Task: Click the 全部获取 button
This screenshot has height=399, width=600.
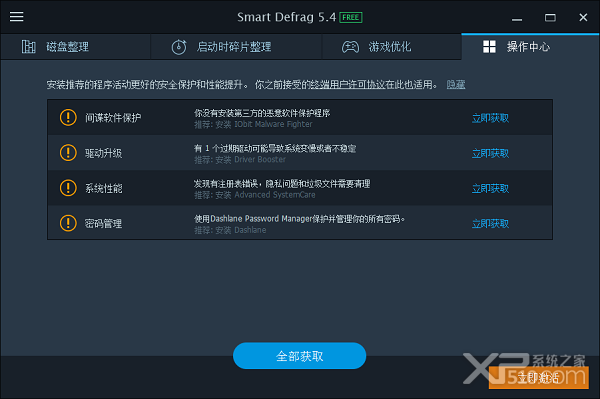Action: (x=299, y=356)
